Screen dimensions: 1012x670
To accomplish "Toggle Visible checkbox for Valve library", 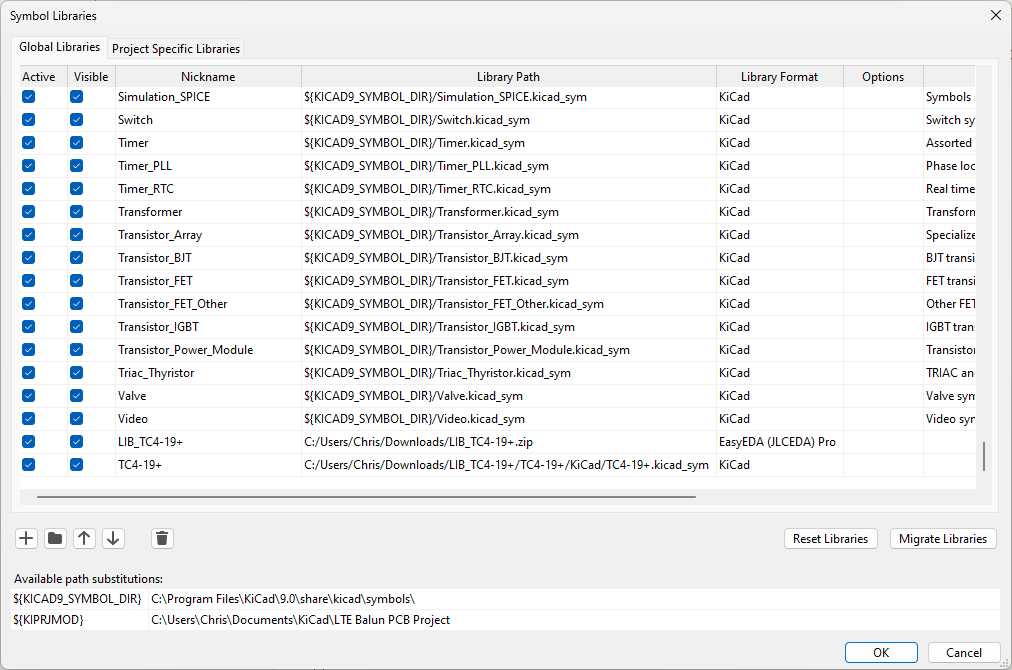I will 76,396.
